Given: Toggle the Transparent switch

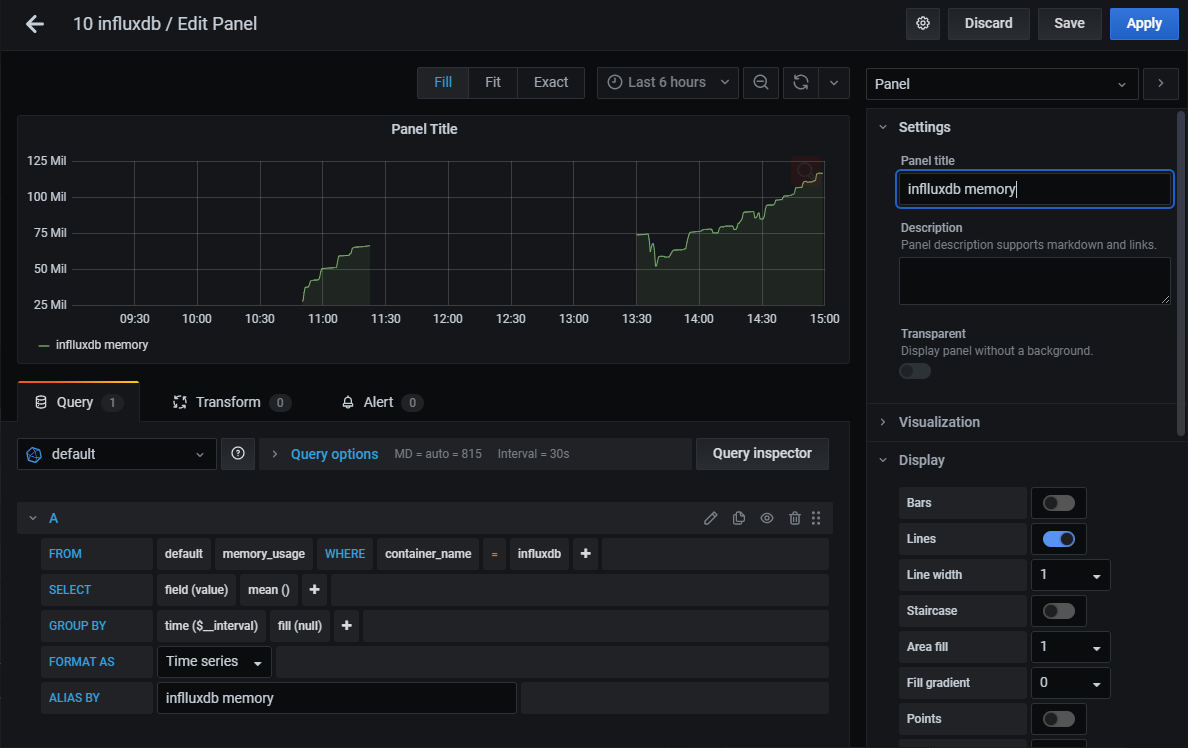Looking at the screenshot, I should coord(914,371).
